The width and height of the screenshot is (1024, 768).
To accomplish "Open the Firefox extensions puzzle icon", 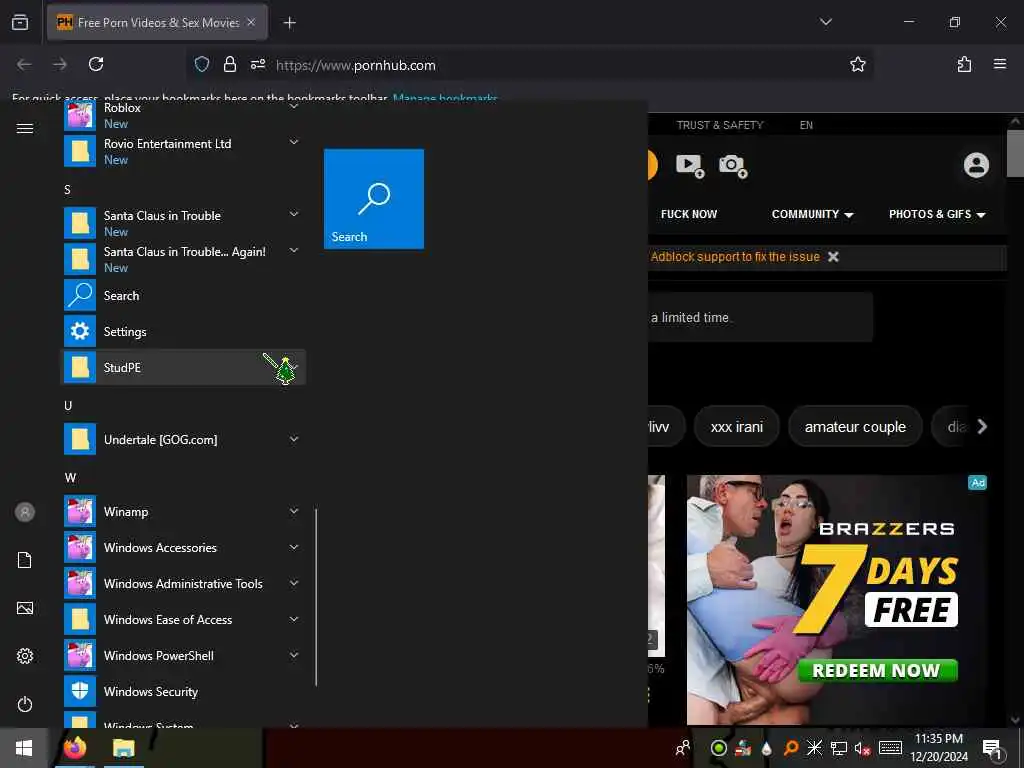I will click(x=964, y=64).
